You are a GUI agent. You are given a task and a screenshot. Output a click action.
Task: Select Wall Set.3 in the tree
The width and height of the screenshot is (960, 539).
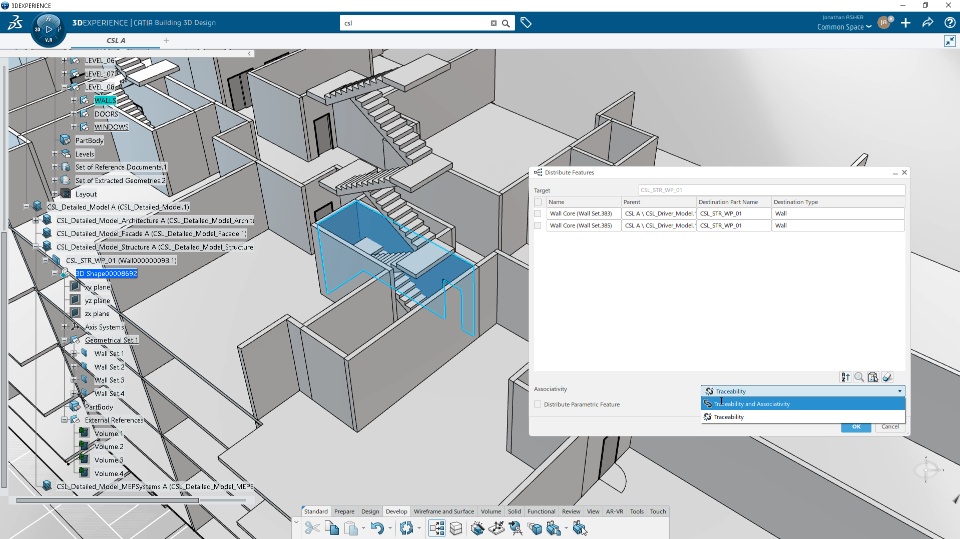coord(109,380)
